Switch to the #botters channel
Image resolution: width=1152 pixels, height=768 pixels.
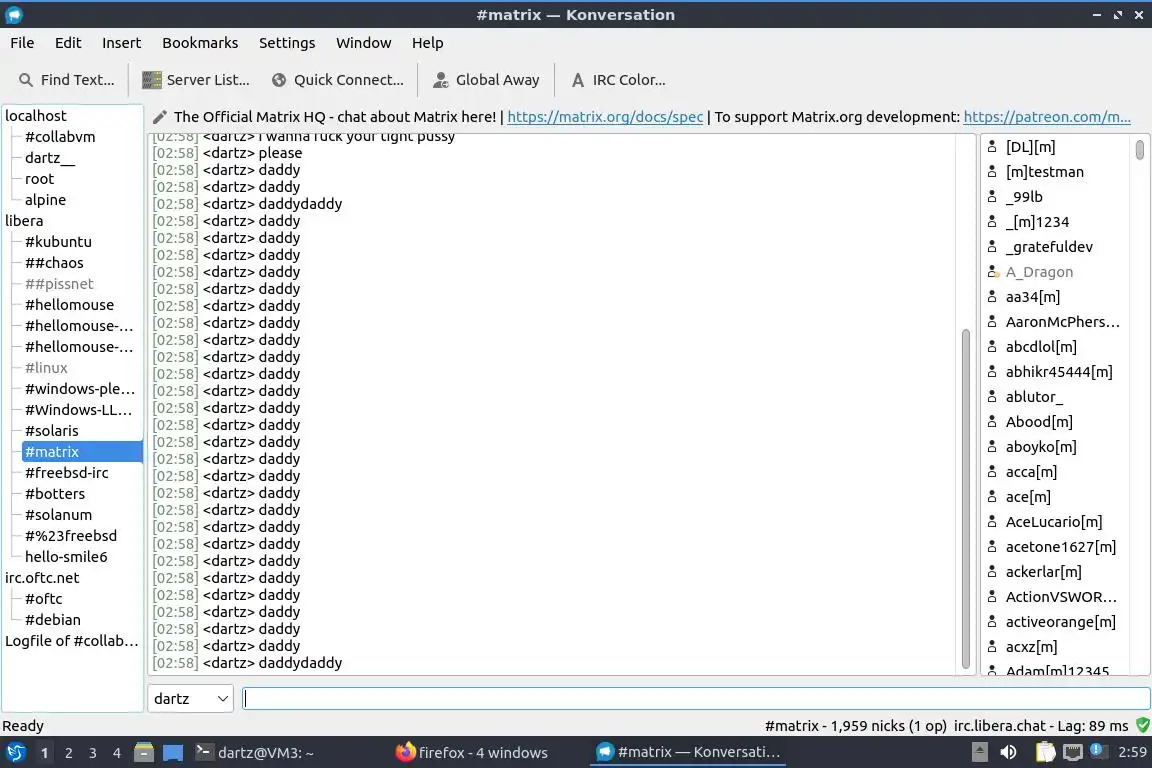pos(55,494)
